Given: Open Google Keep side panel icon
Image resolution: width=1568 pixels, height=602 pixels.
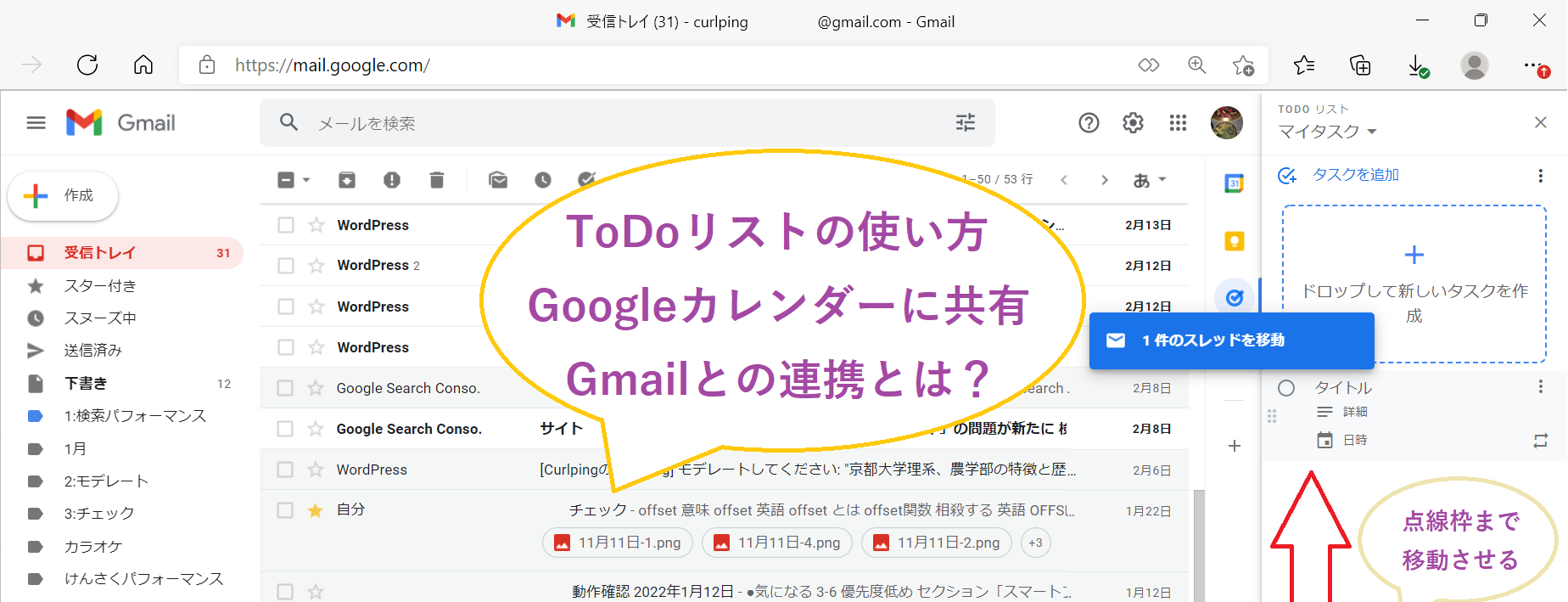Looking at the screenshot, I should pos(1234,241).
